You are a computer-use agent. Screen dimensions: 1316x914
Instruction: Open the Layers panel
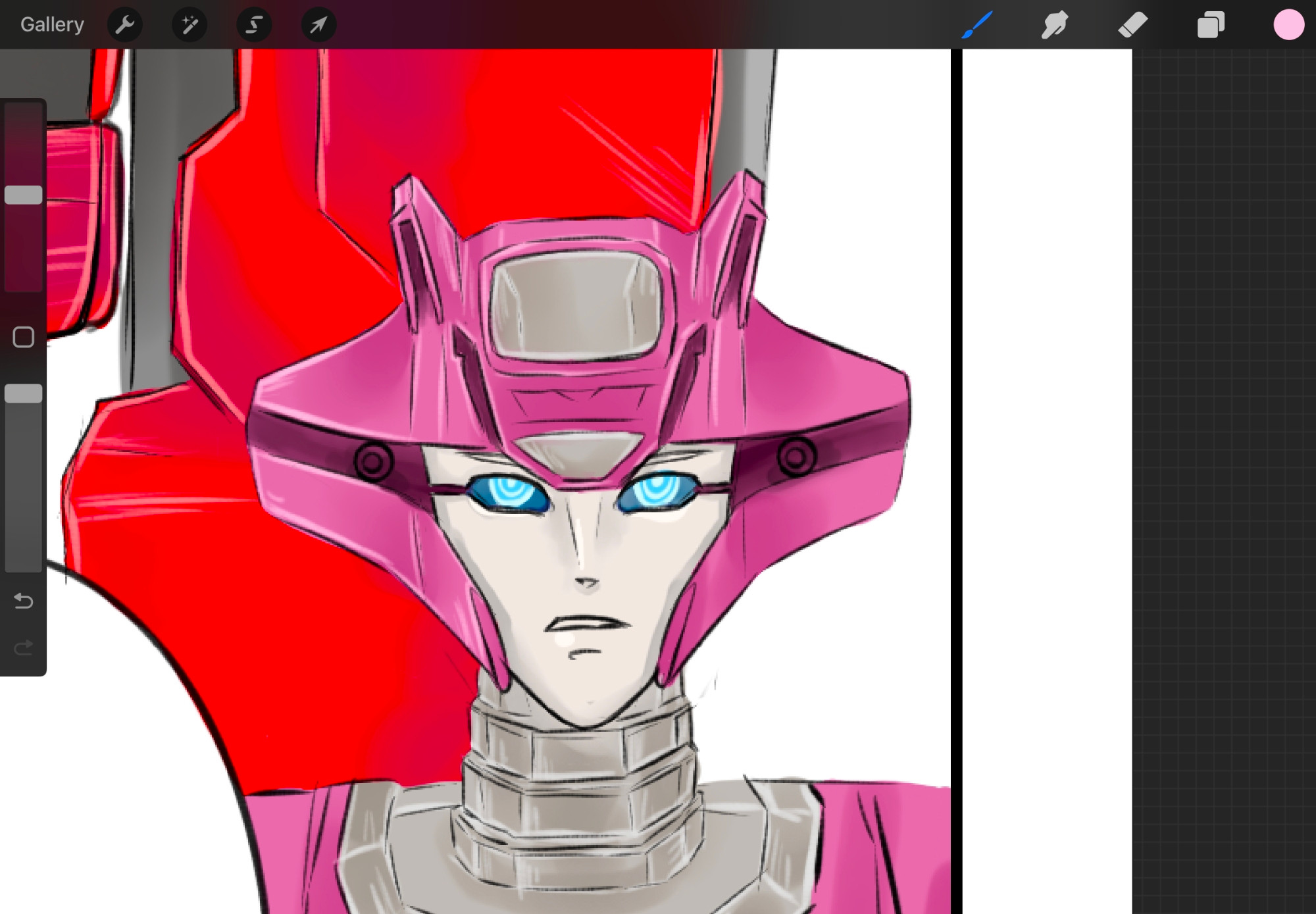point(1211,25)
